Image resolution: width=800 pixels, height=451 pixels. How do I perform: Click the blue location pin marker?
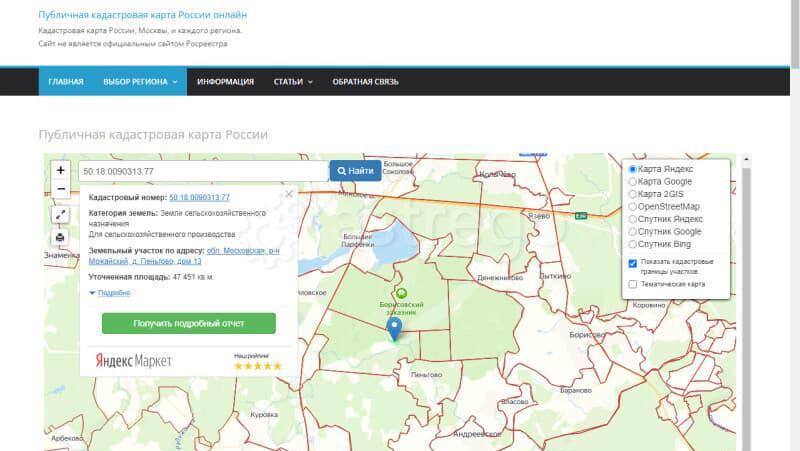click(394, 328)
